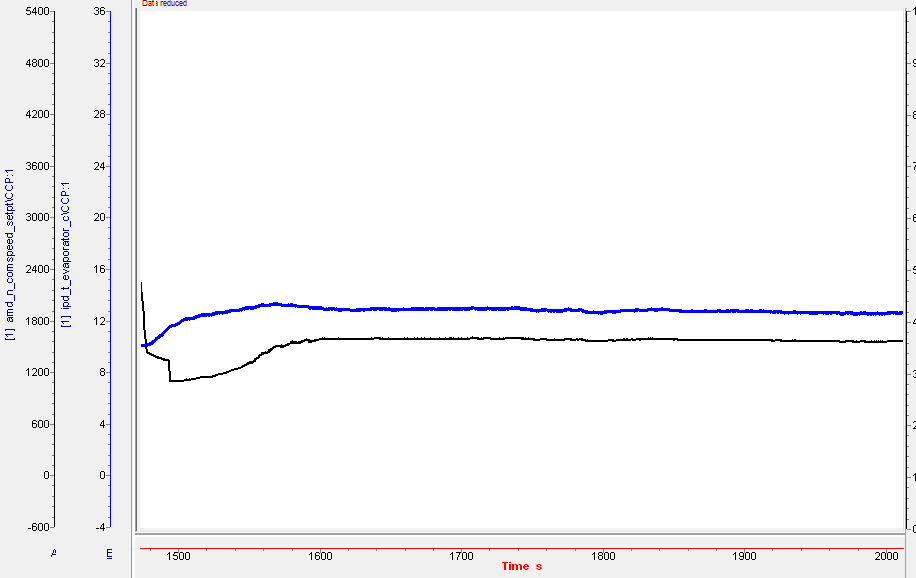Select the amd_n_comspeed_setpt axis label
The height and width of the screenshot is (578, 916).
pos(10,254)
